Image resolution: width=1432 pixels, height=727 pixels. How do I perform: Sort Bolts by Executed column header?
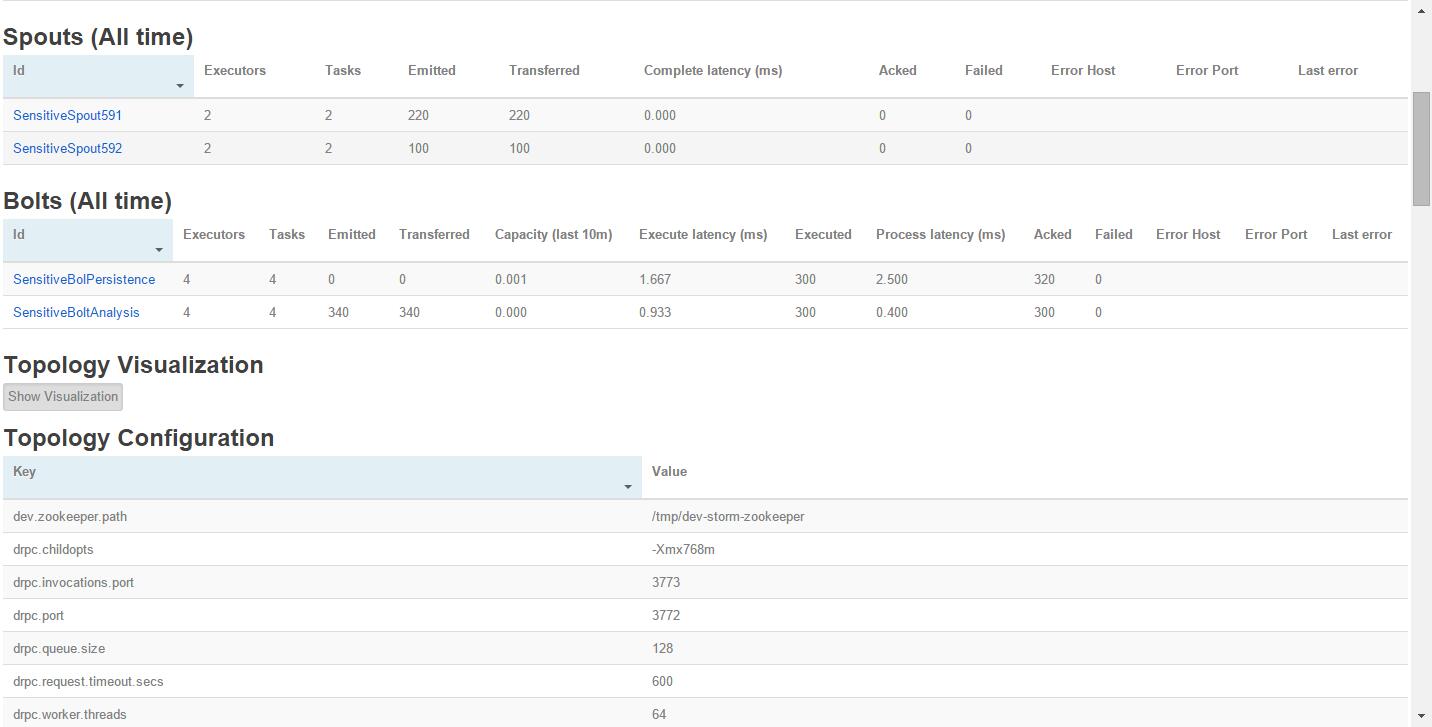[x=823, y=234]
